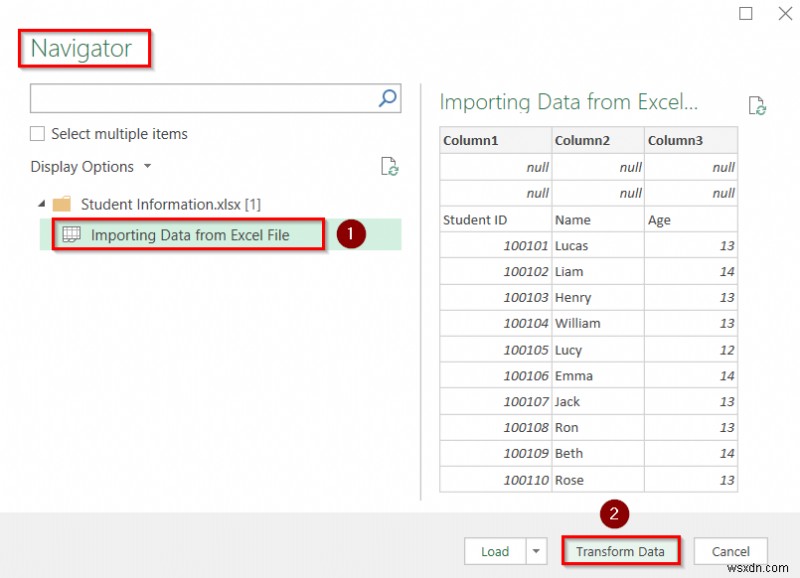This screenshot has width=800, height=578.
Task: Refresh the source list beside Display Options
Action: click(x=389, y=167)
